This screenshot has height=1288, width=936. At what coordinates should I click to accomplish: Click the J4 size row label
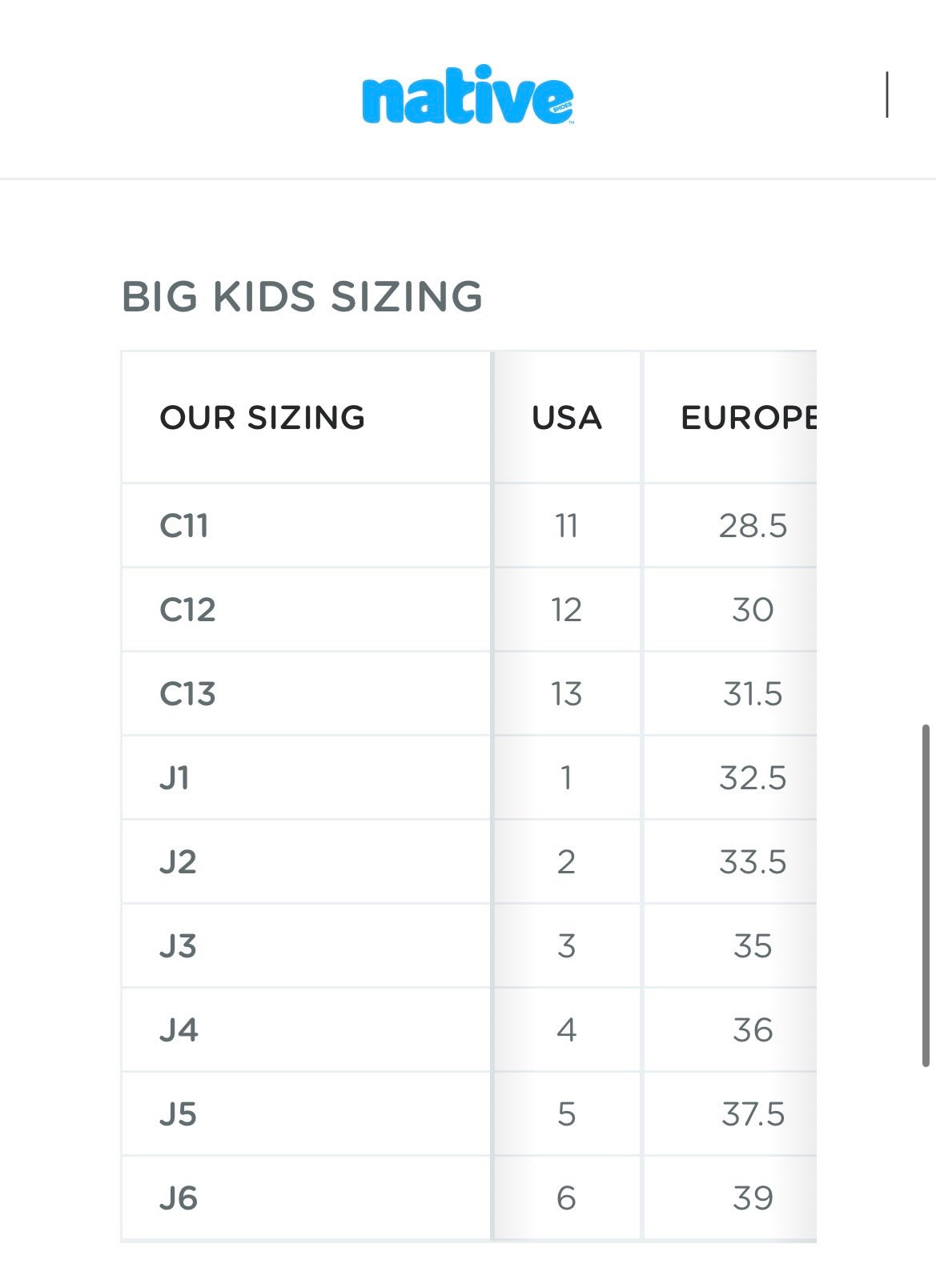(179, 1030)
